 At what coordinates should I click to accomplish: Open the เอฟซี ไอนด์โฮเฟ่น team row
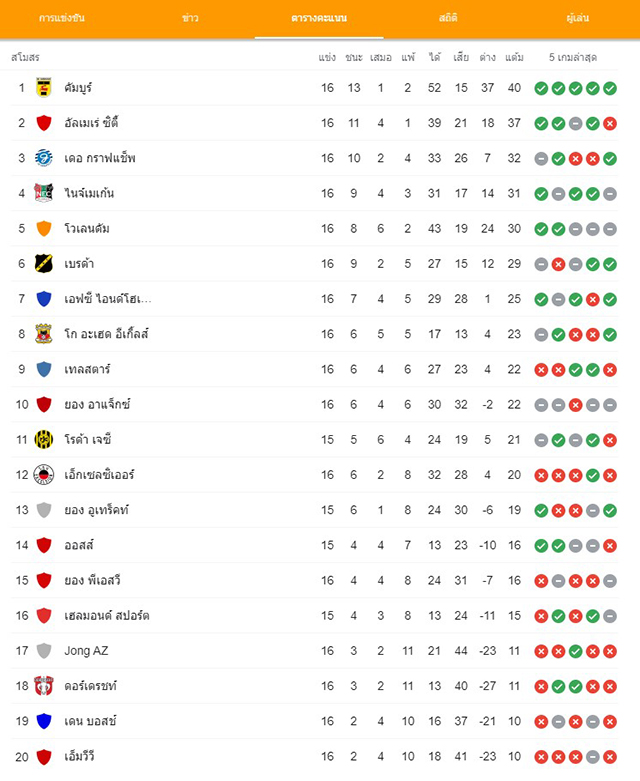click(314, 299)
